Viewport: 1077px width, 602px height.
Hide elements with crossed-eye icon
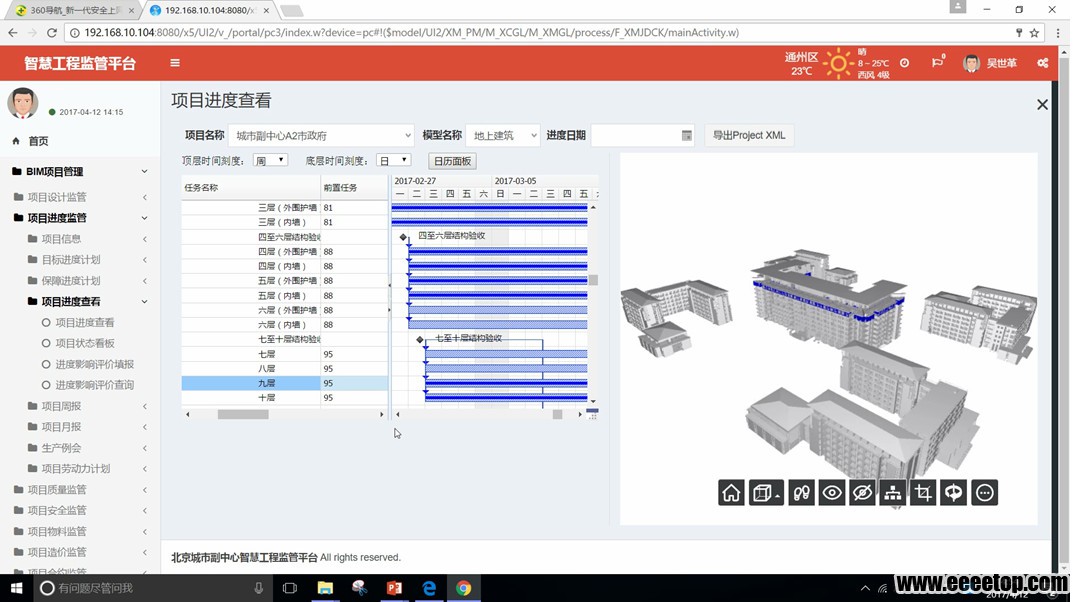click(x=862, y=493)
